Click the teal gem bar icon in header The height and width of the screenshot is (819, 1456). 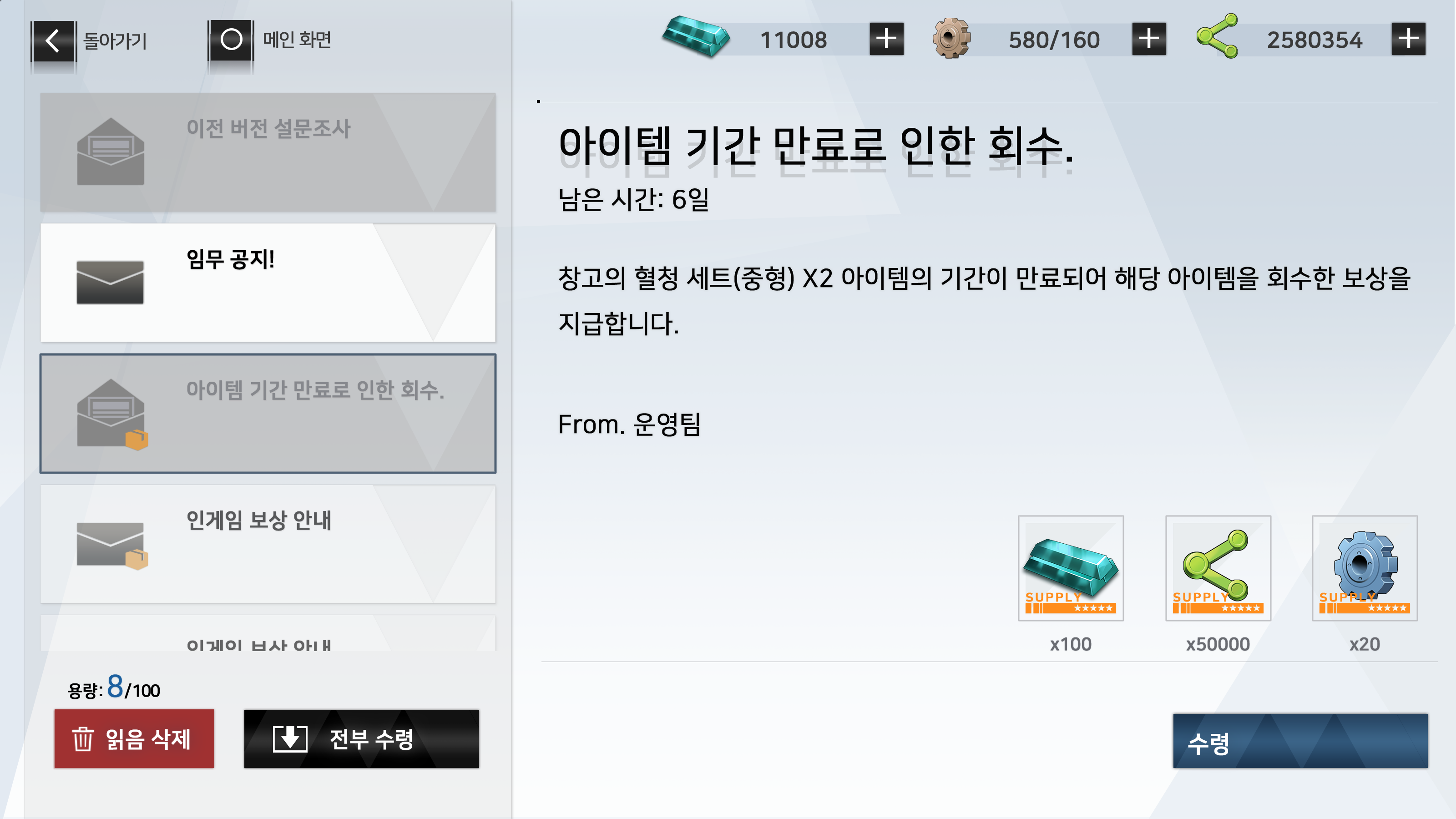tap(696, 36)
